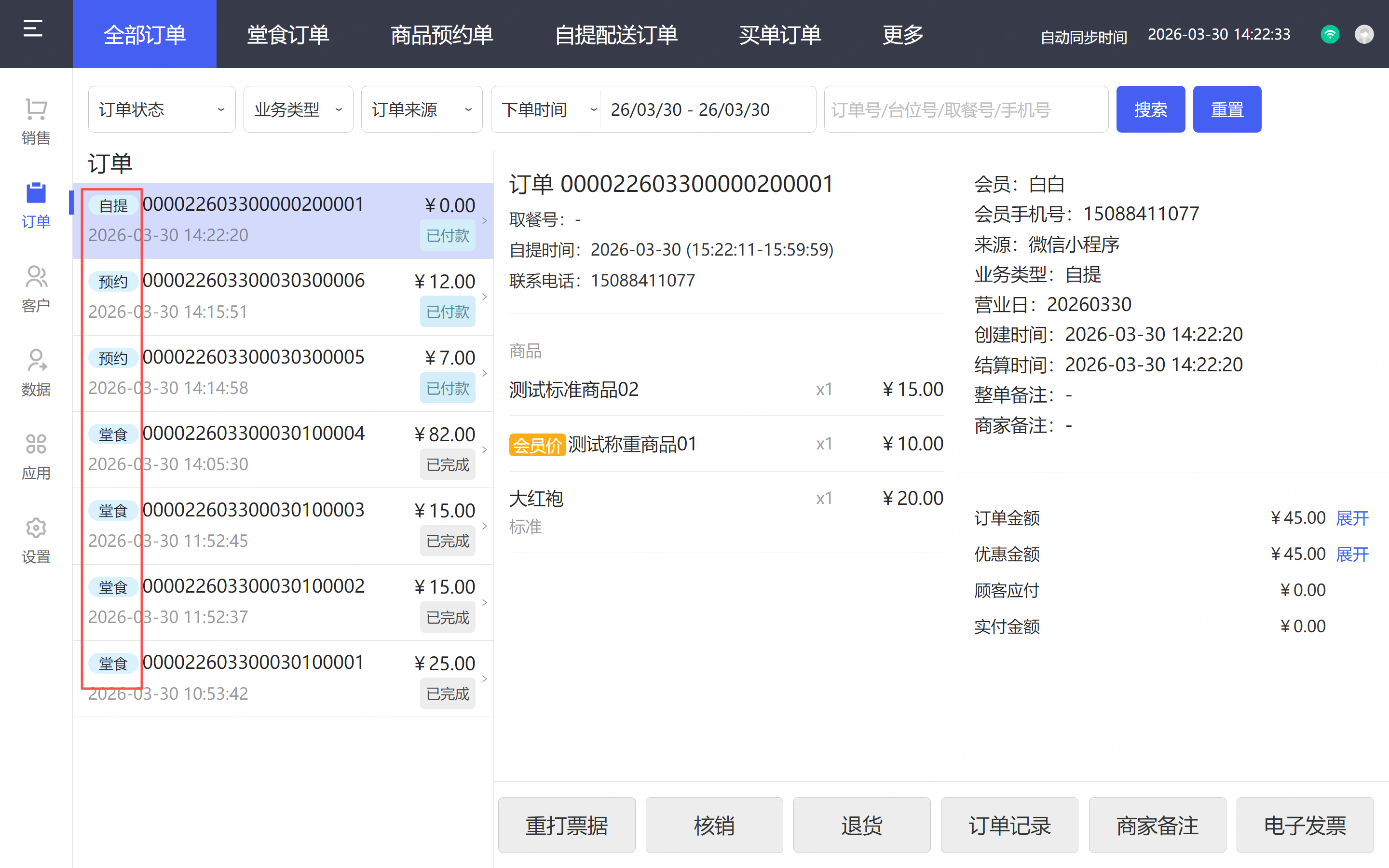The image size is (1389, 868).
Task: Open the Sales cart icon in sidebar
Action: (x=36, y=109)
